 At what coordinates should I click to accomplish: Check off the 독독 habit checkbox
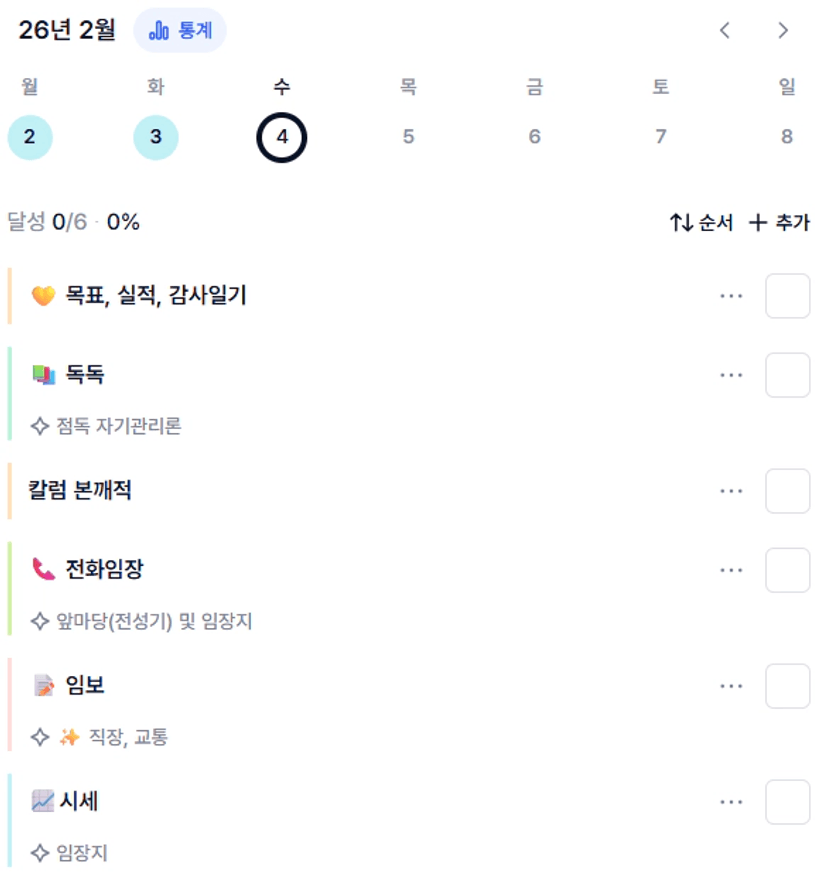pos(787,375)
